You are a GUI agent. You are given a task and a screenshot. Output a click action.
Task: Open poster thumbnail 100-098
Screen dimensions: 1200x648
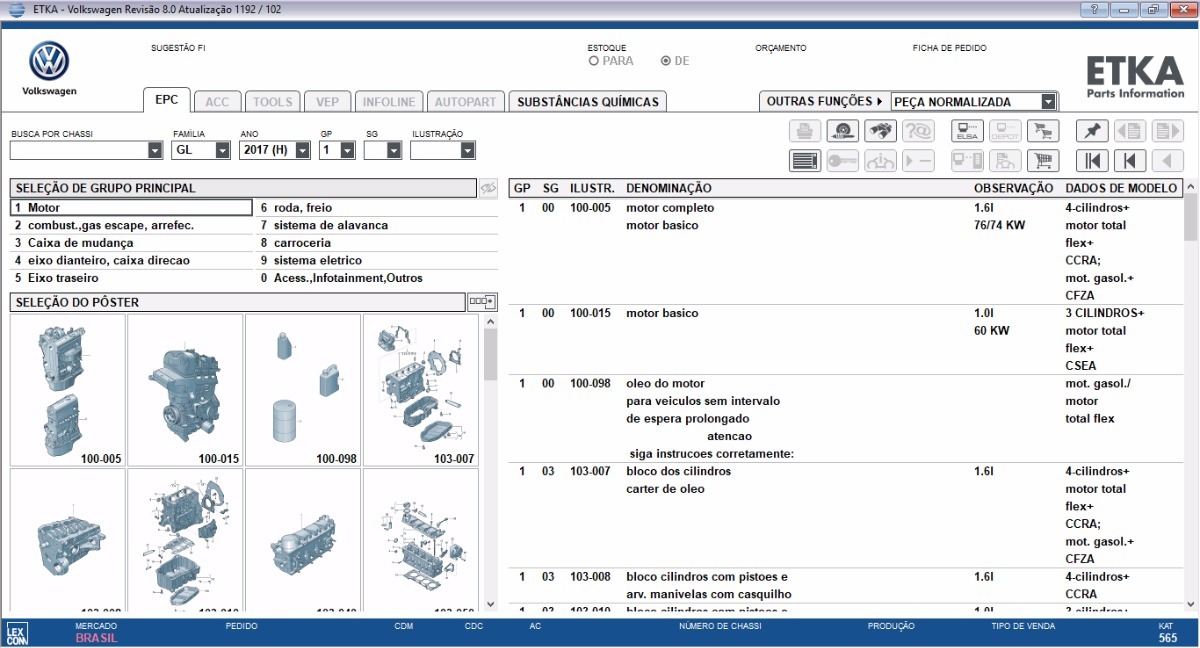coord(303,390)
